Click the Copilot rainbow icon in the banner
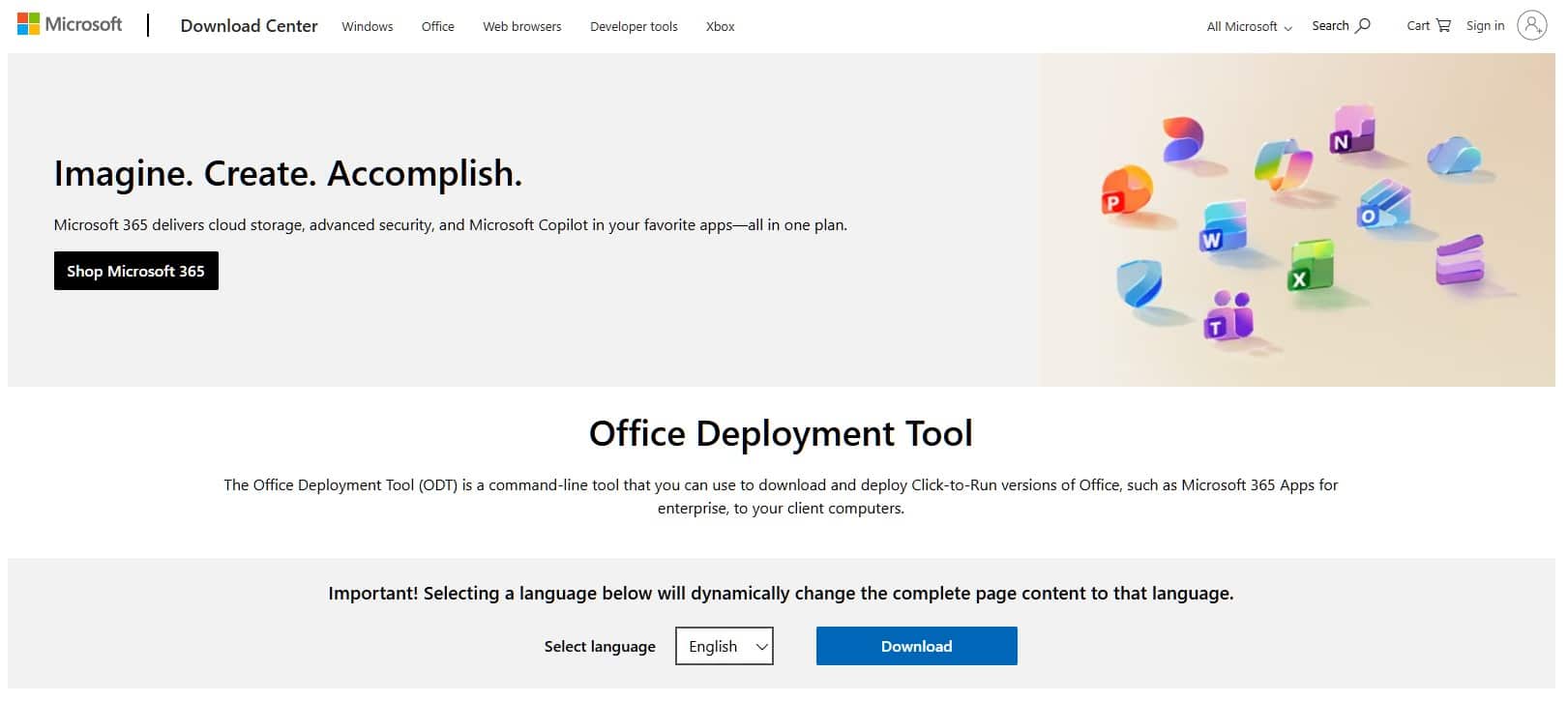 pyautogui.click(x=1283, y=163)
